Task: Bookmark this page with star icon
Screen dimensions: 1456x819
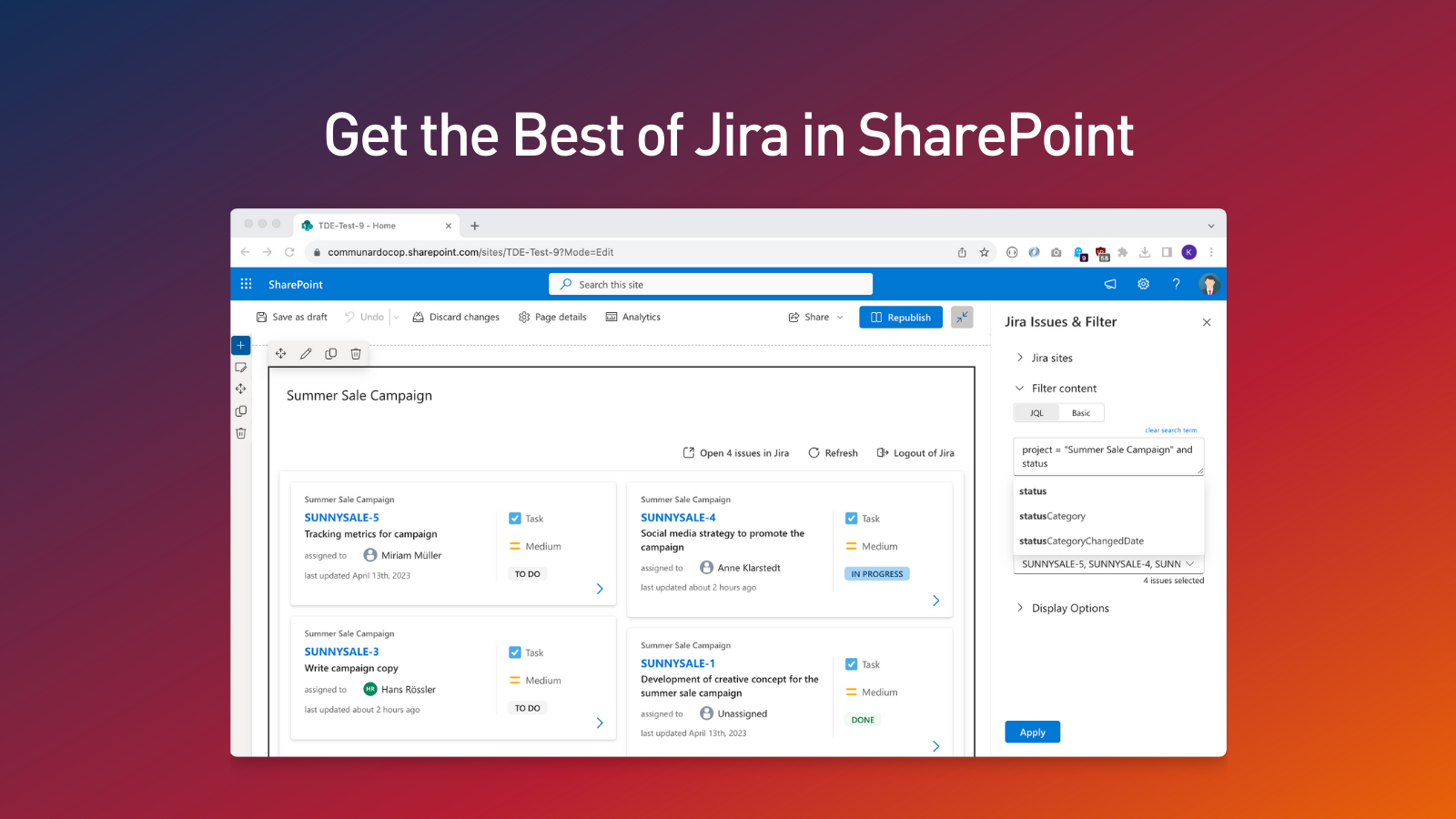Action: click(x=984, y=252)
